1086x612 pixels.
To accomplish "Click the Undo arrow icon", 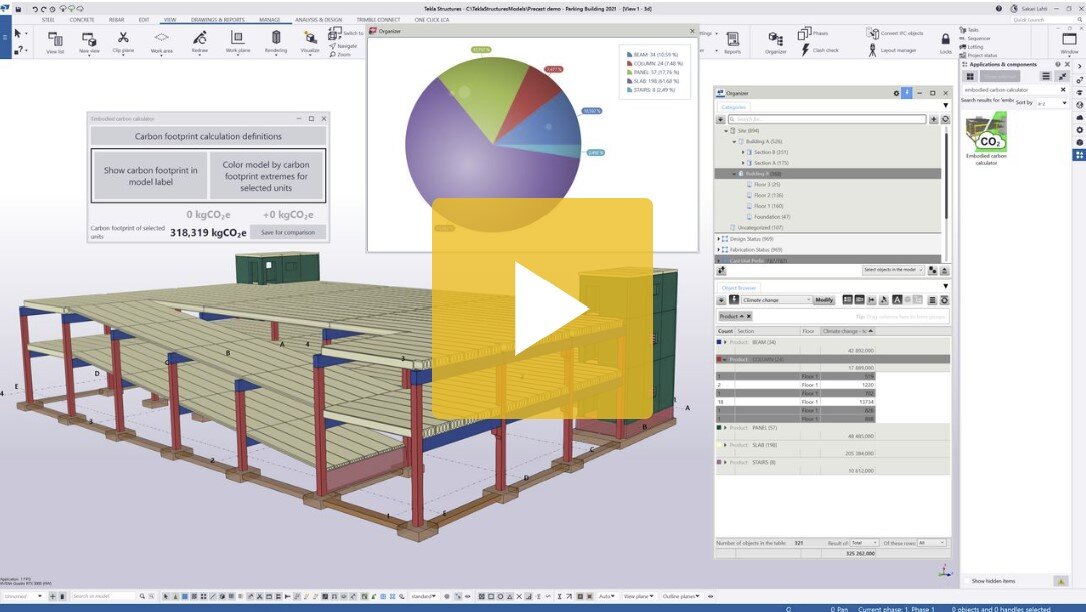I will [35, 9].
